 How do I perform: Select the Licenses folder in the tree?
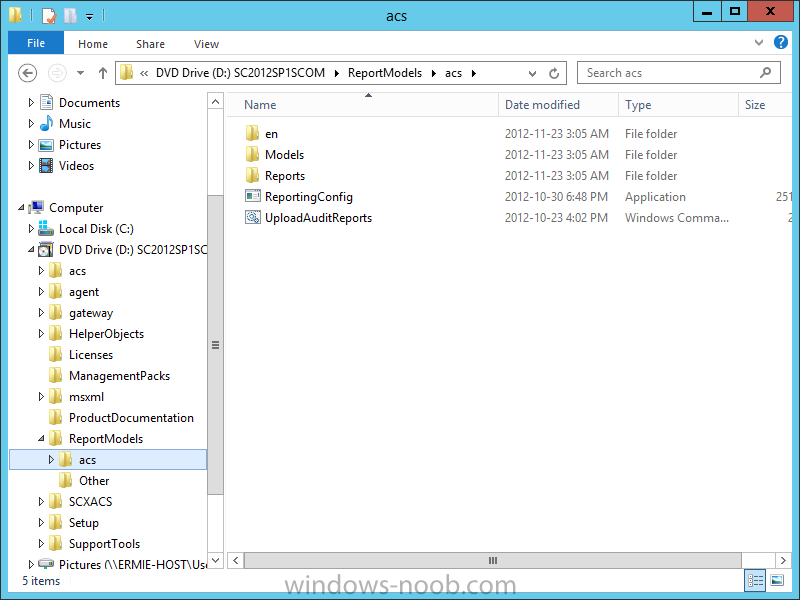91,355
